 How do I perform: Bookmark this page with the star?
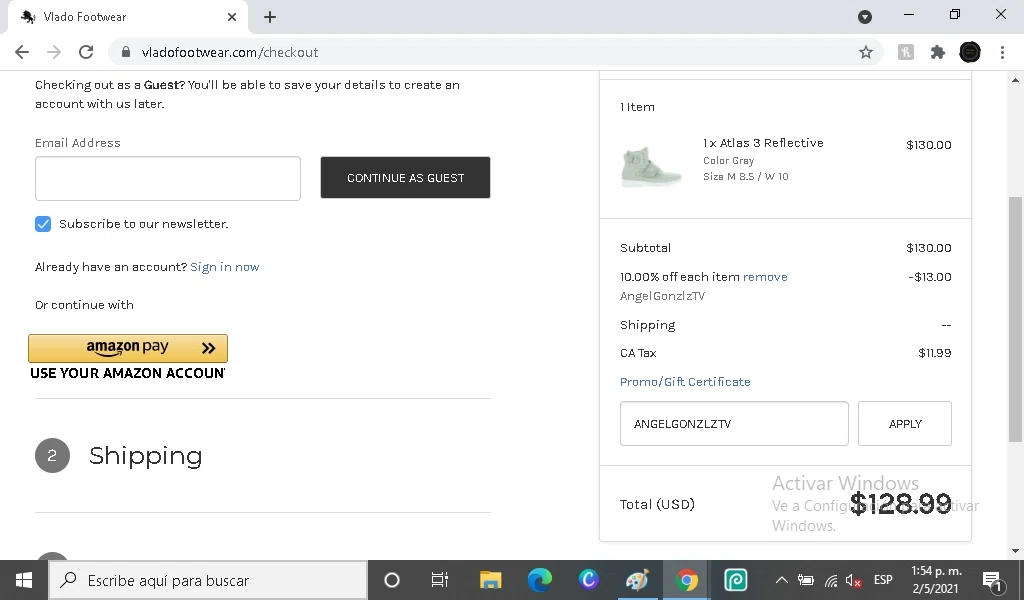coord(865,52)
